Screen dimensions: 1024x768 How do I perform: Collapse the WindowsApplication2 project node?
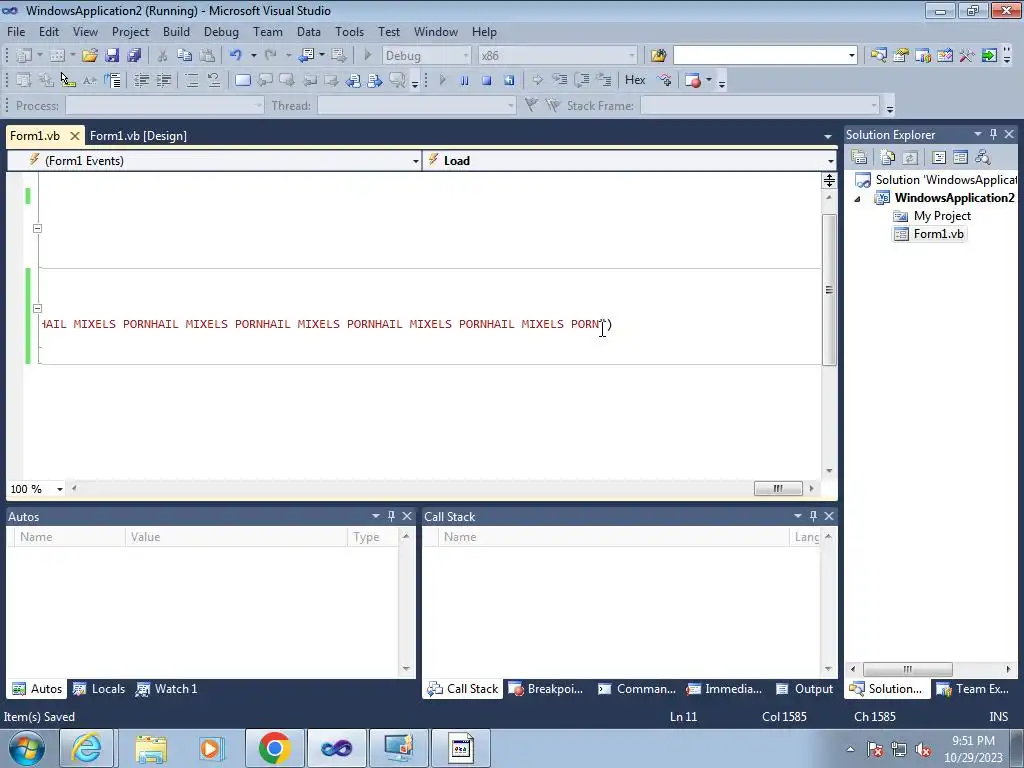[x=857, y=199]
